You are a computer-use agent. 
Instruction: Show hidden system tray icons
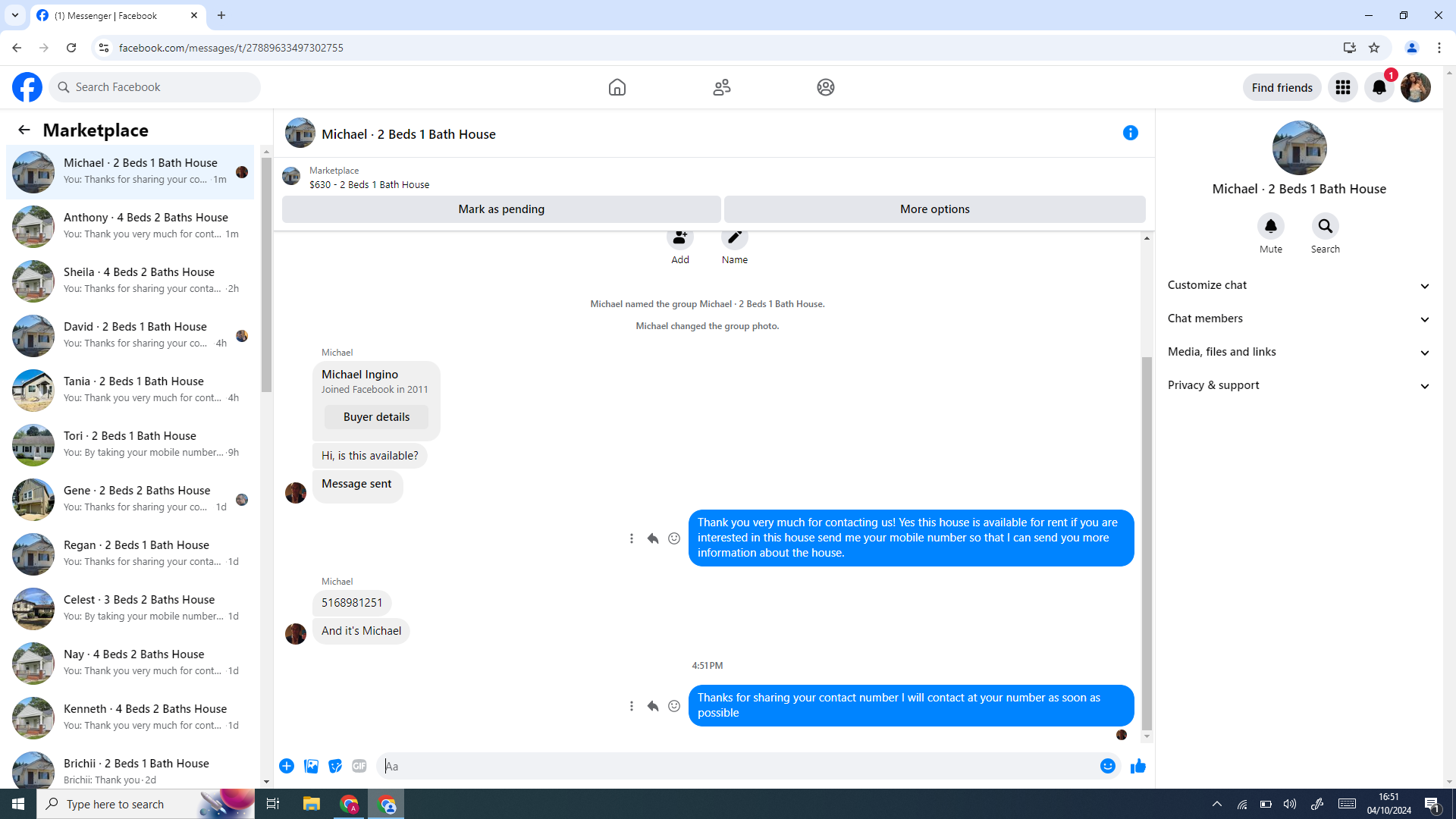pos(1217,804)
